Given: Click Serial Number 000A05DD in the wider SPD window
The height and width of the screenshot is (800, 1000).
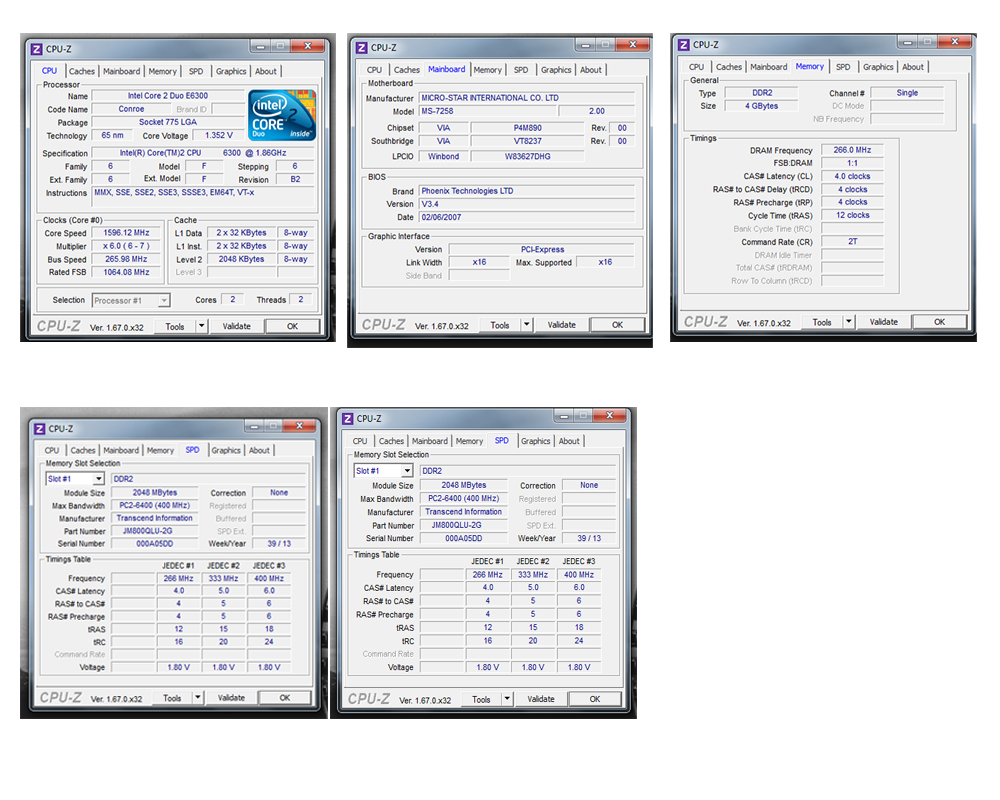Looking at the screenshot, I should pos(464,538).
